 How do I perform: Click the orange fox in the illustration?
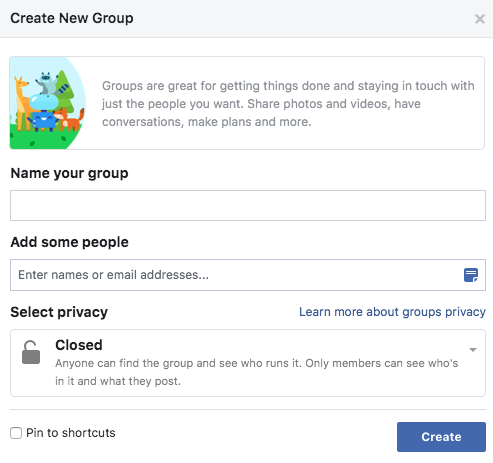[x=70, y=119]
